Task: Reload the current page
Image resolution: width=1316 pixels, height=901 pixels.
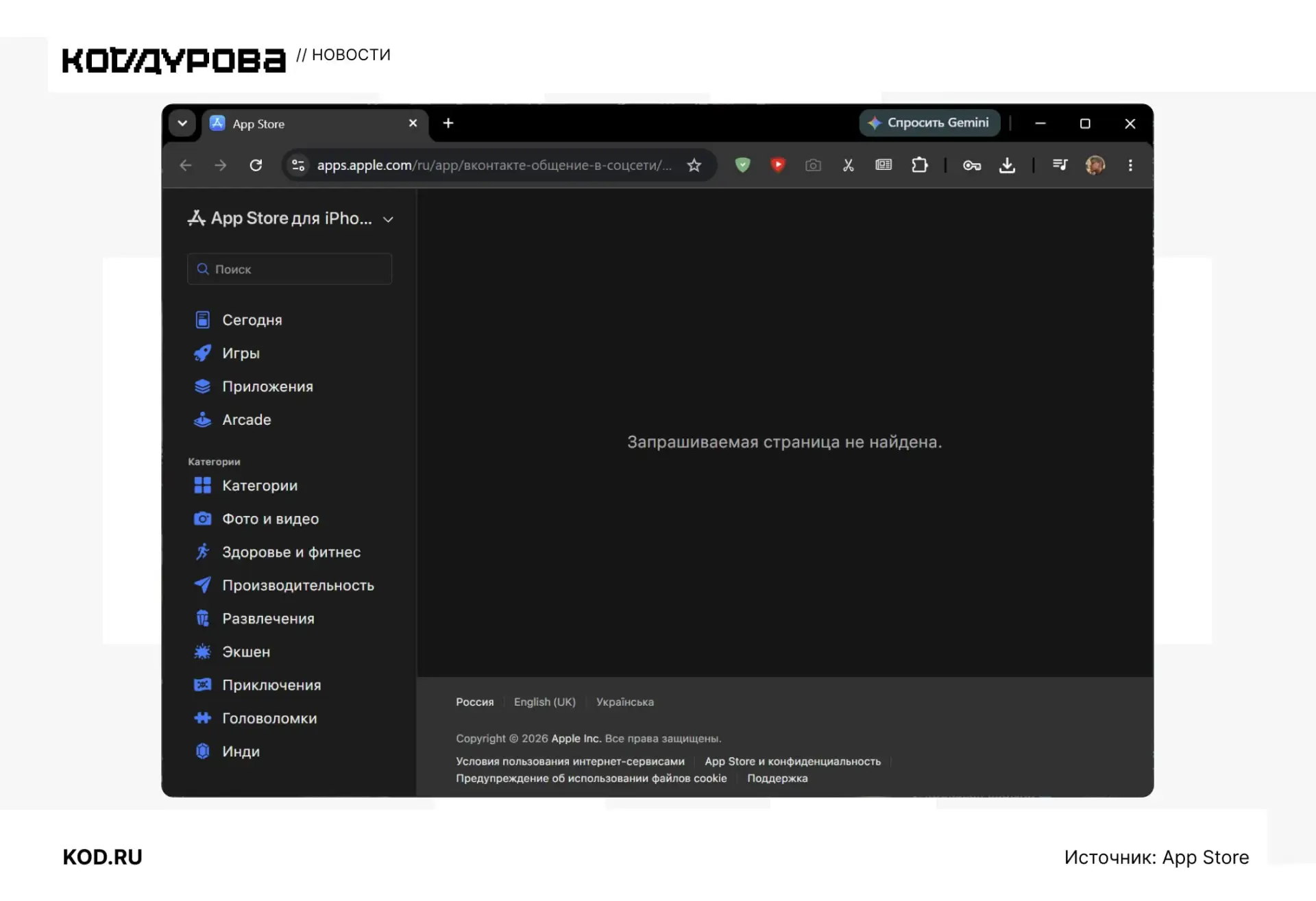Action: click(x=256, y=165)
